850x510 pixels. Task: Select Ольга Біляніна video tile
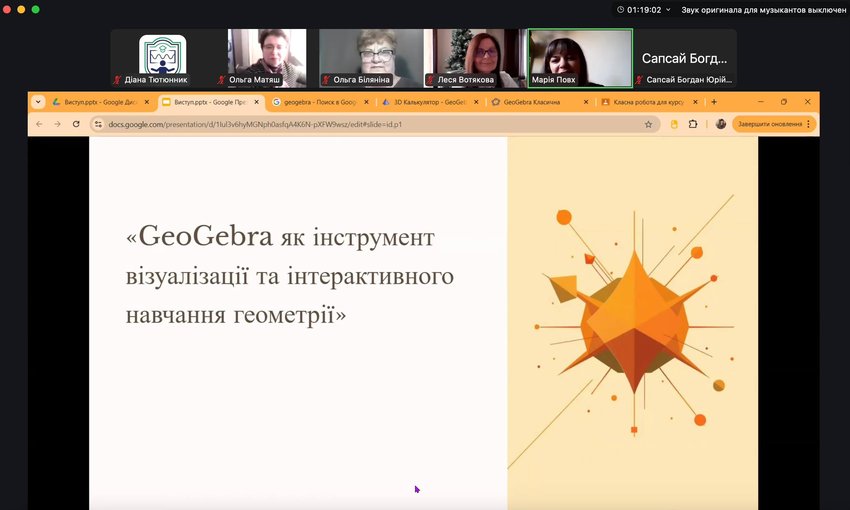pos(371,58)
